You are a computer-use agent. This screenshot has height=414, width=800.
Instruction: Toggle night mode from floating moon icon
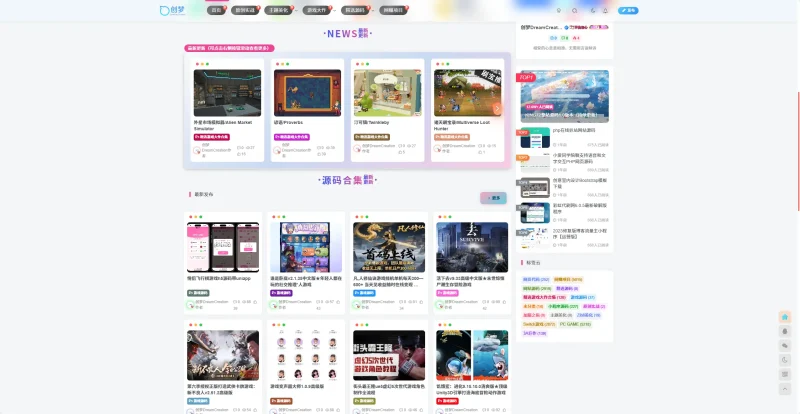click(785, 360)
